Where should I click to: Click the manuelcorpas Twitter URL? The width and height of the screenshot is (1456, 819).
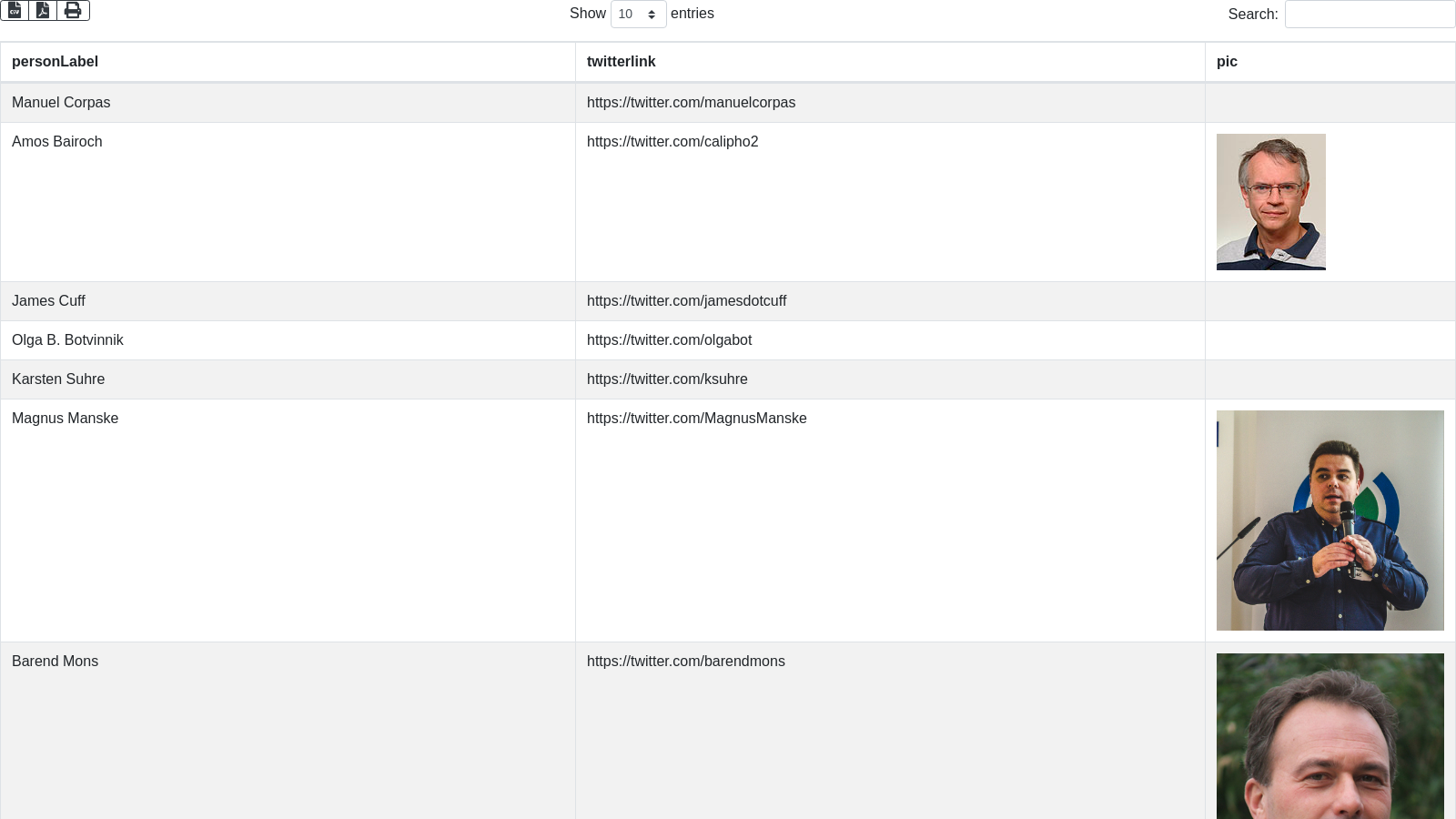coord(691,103)
